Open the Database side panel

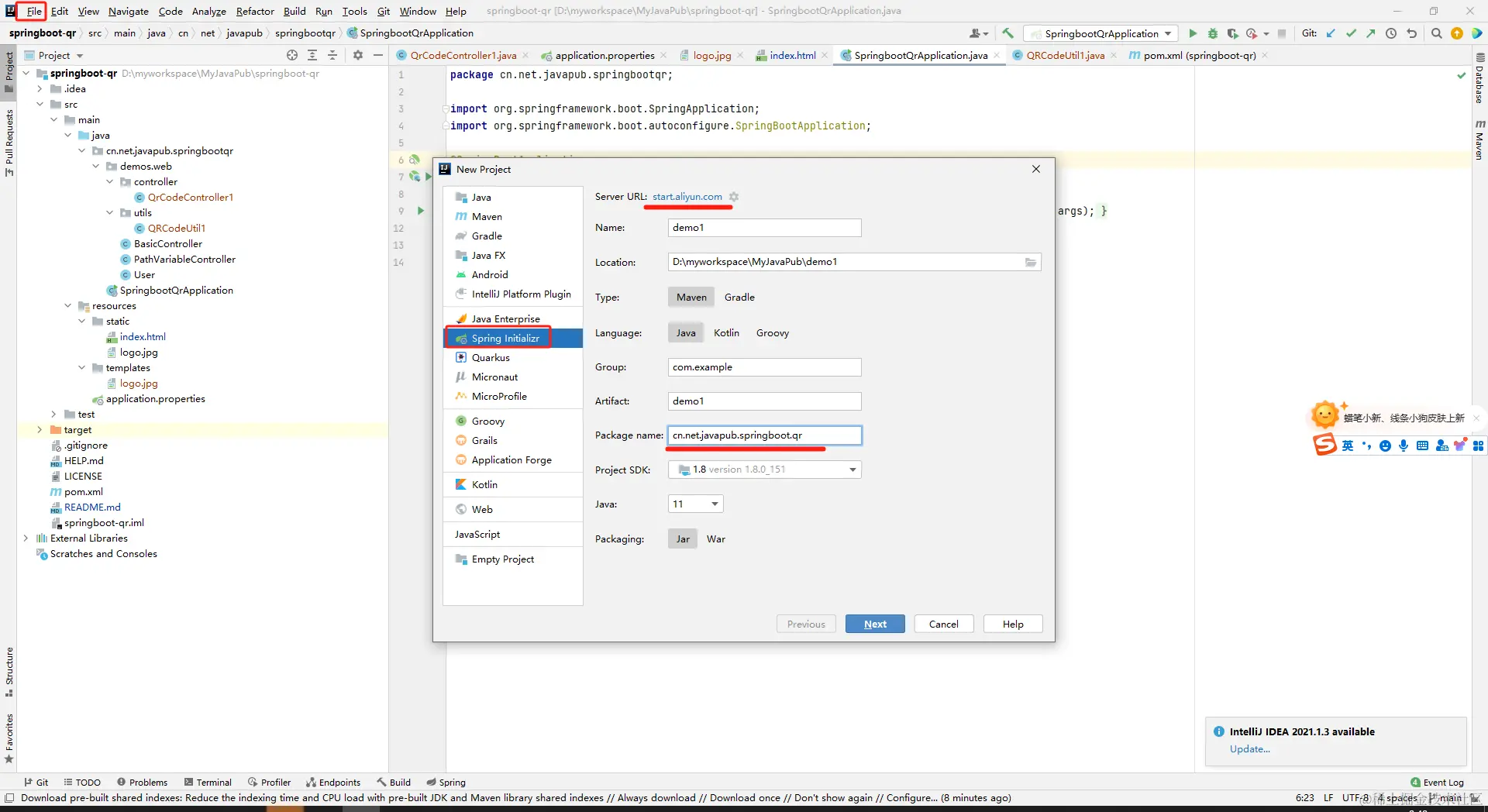1479,77
